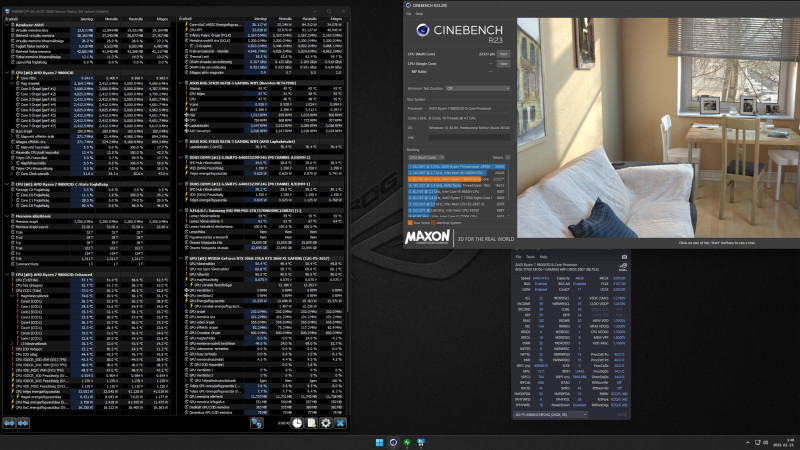Start the CPU (Single Core) test
This screenshot has height=450, width=800.
pyautogui.click(x=504, y=64)
